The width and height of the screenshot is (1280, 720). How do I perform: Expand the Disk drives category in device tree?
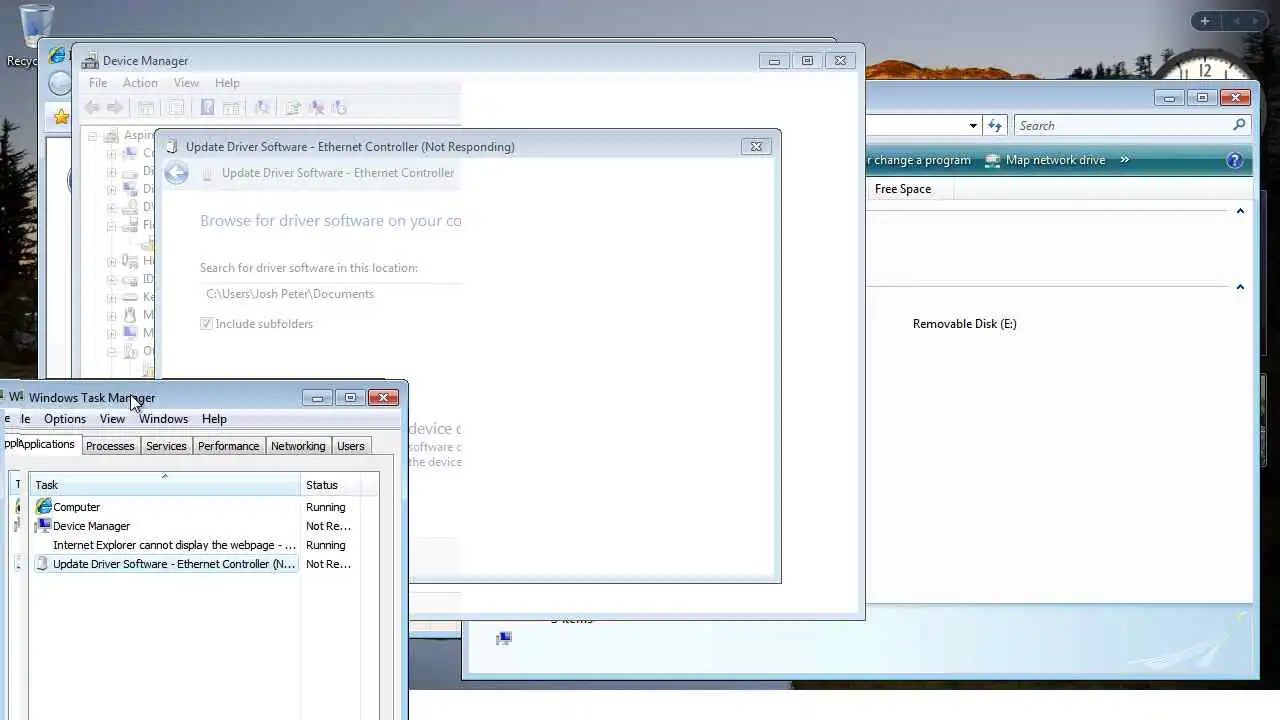[x=112, y=172]
